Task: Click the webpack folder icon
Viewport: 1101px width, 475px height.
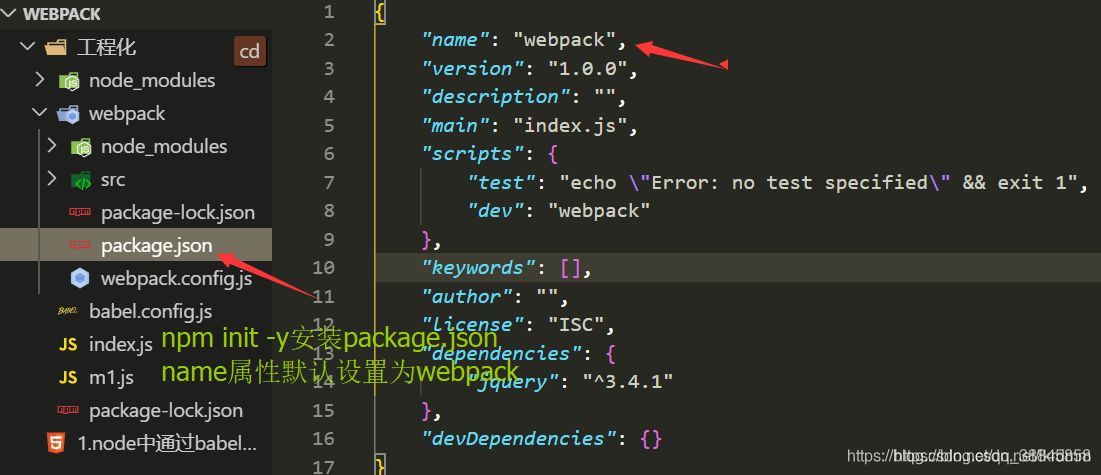Action: [69, 113]
